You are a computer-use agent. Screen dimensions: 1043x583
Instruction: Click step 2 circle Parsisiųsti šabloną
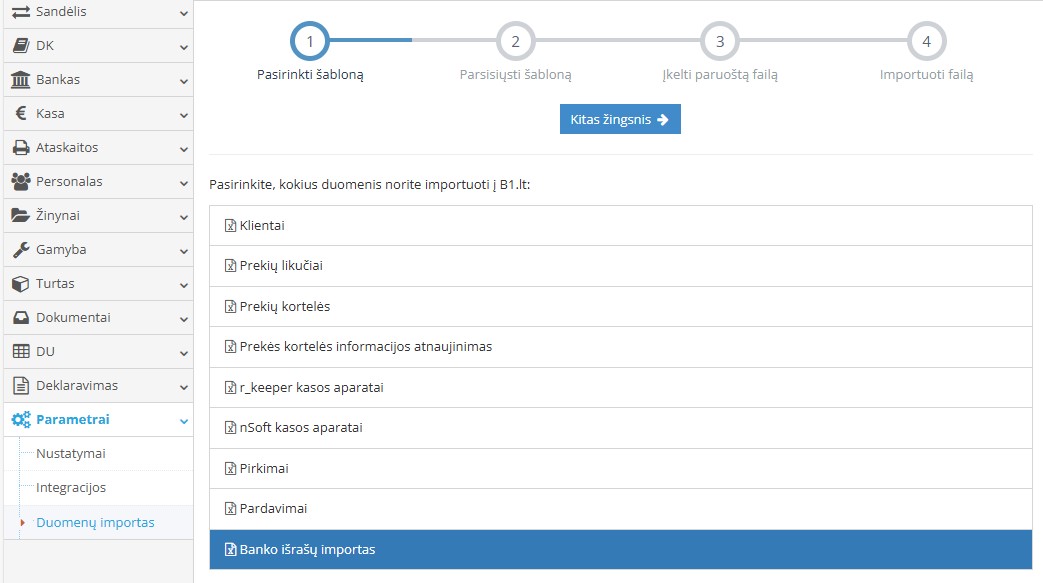click(x=515, y=42)
